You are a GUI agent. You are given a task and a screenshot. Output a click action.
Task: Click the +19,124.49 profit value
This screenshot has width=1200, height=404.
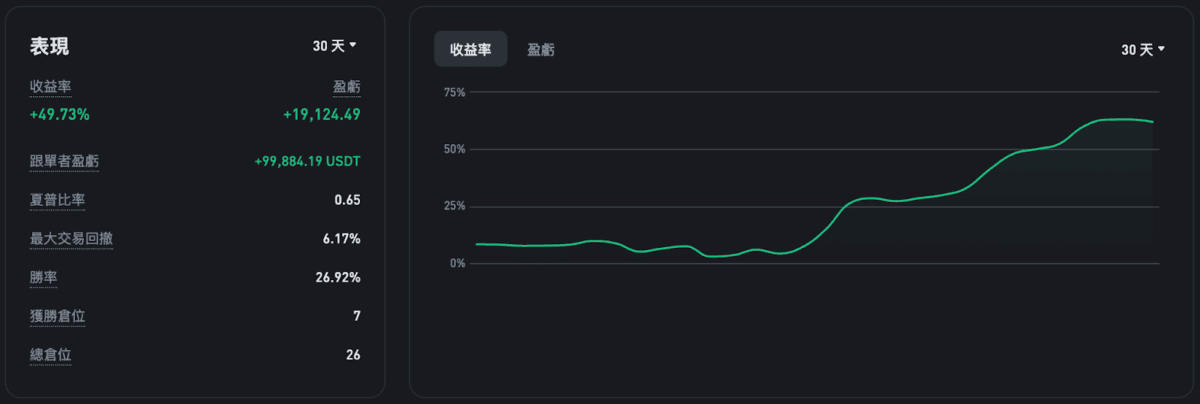pyautogui.click(x=321, y=114)
